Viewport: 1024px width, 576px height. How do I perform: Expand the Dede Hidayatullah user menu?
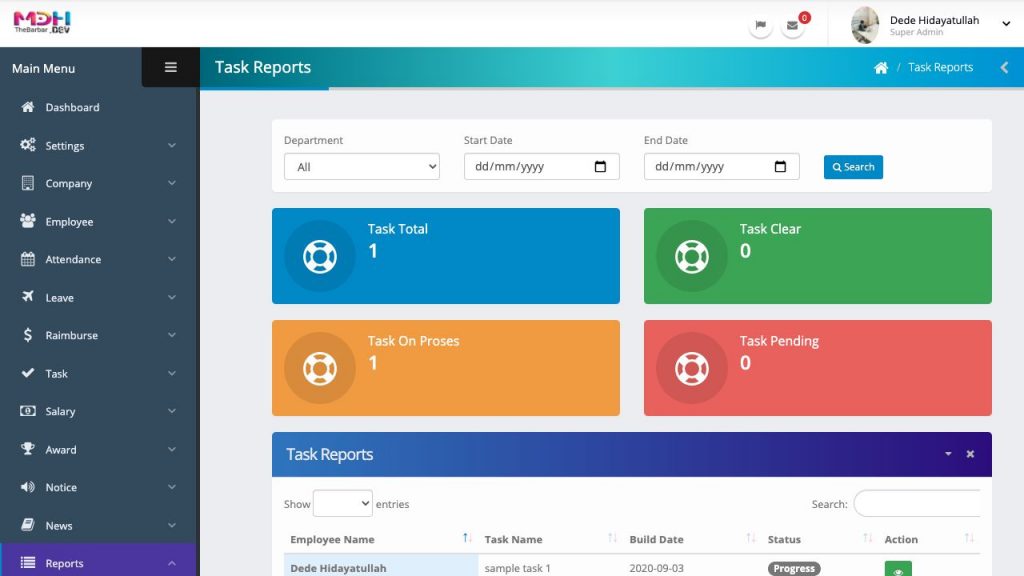point(1006,25)
